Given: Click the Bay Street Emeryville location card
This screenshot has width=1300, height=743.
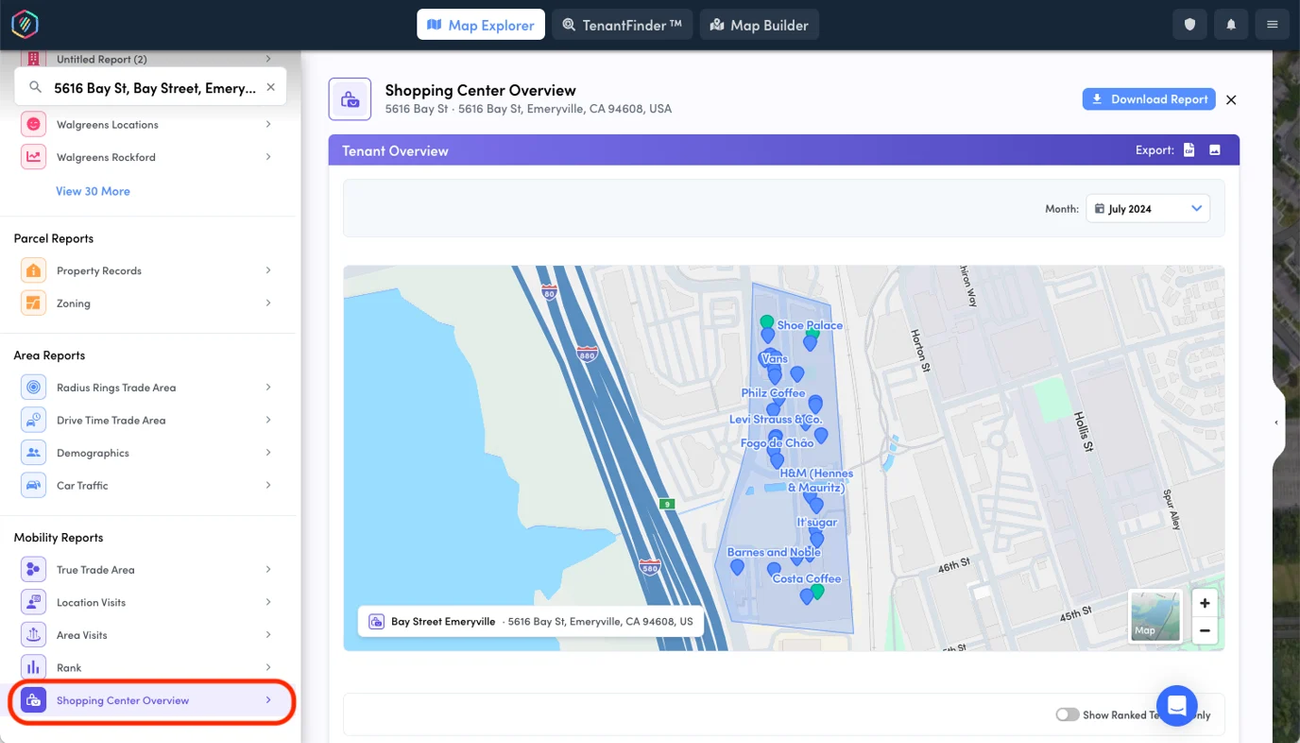Looking at the screenshot, I should 531,621.
